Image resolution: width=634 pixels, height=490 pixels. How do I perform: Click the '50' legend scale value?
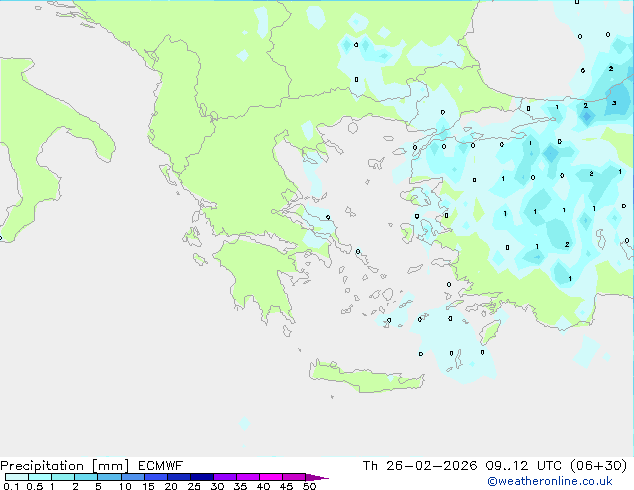(309, 486)
